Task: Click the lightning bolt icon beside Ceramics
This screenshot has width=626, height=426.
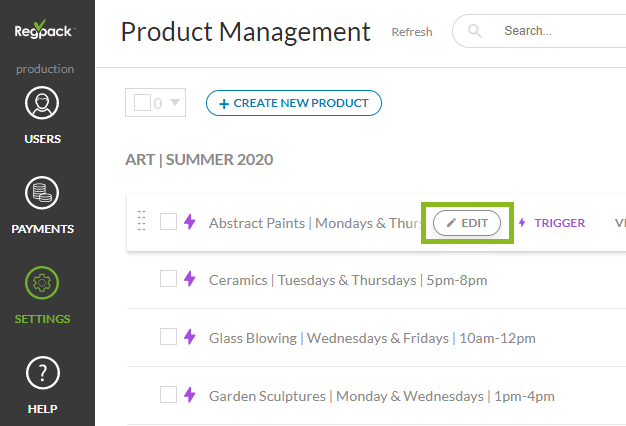Action: 189,280
